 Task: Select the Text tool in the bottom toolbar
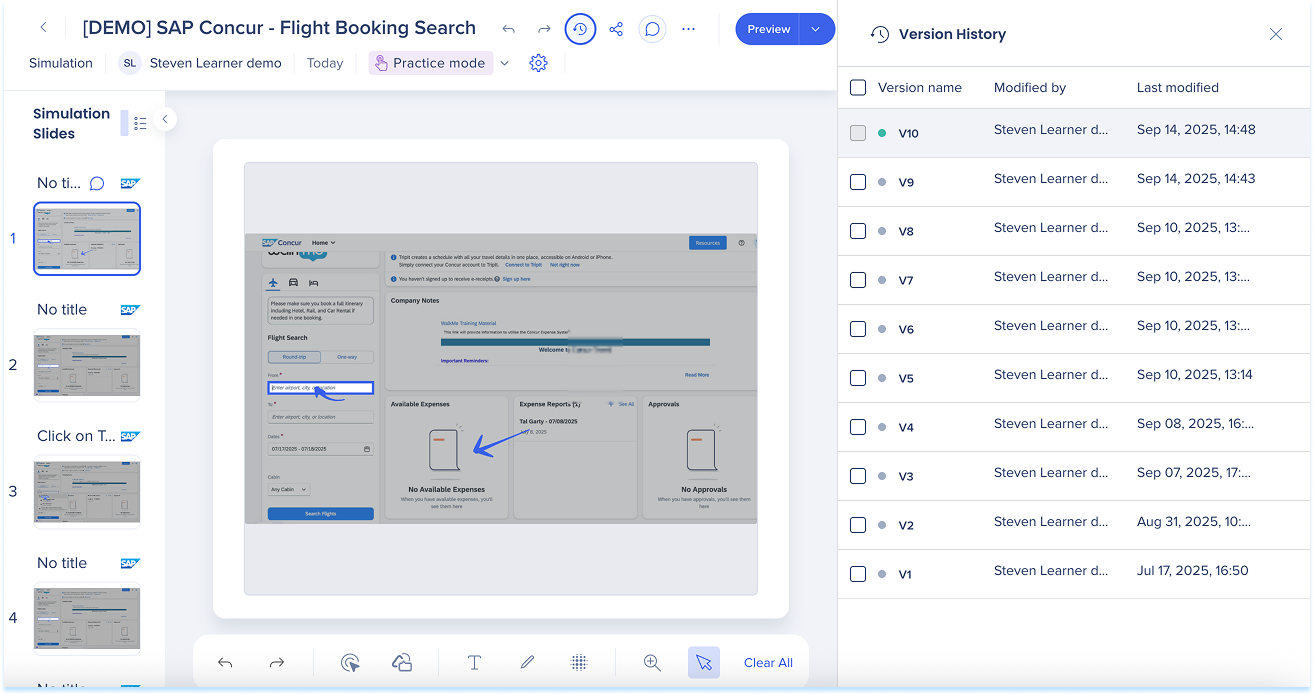coord(474,662)
